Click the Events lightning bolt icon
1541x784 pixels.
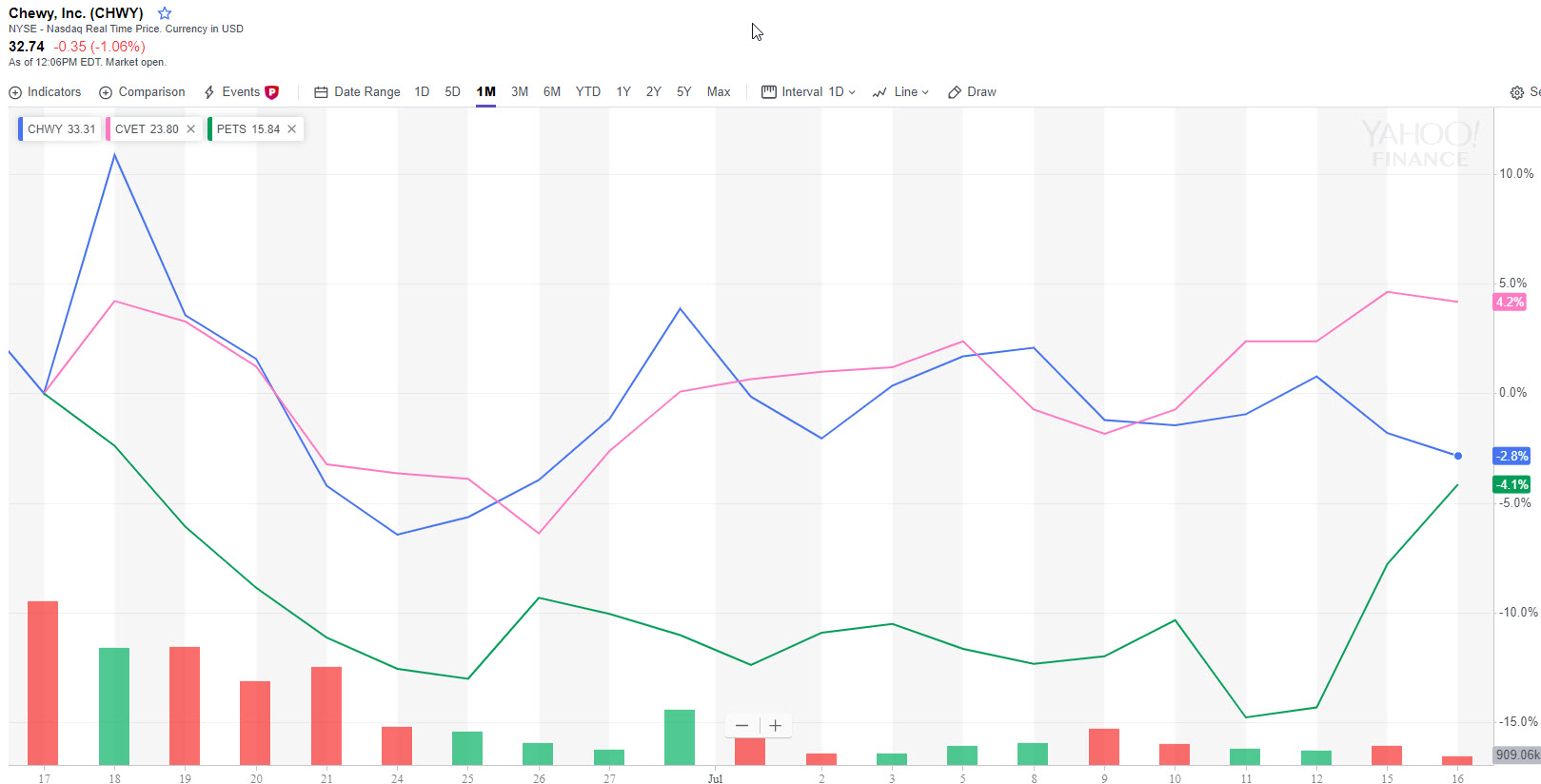tap(209, 92)
